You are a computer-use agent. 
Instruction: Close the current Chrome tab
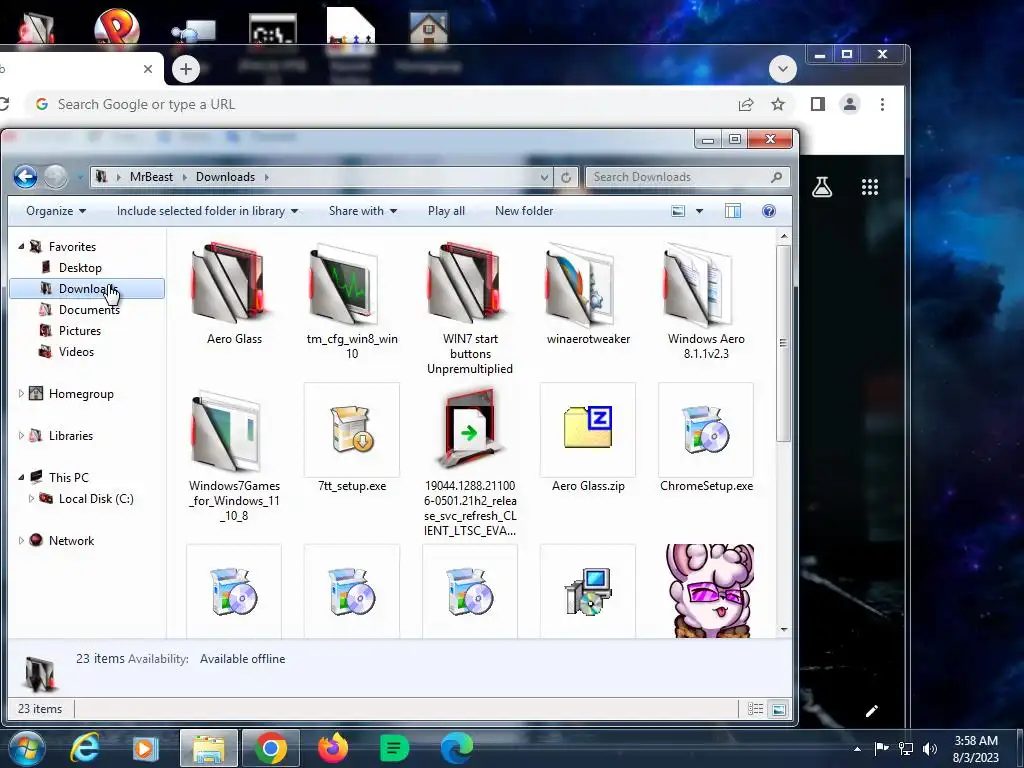coord(148,69)
